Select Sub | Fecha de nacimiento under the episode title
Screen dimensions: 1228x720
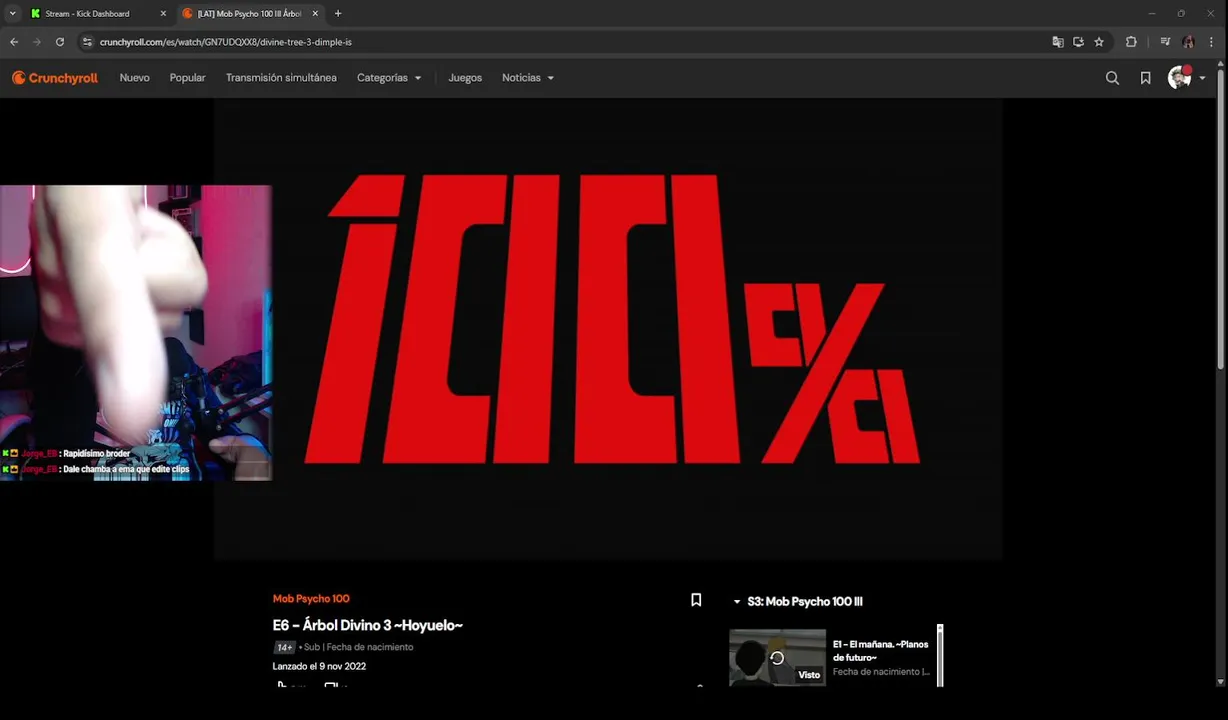[x=359, y=647]
